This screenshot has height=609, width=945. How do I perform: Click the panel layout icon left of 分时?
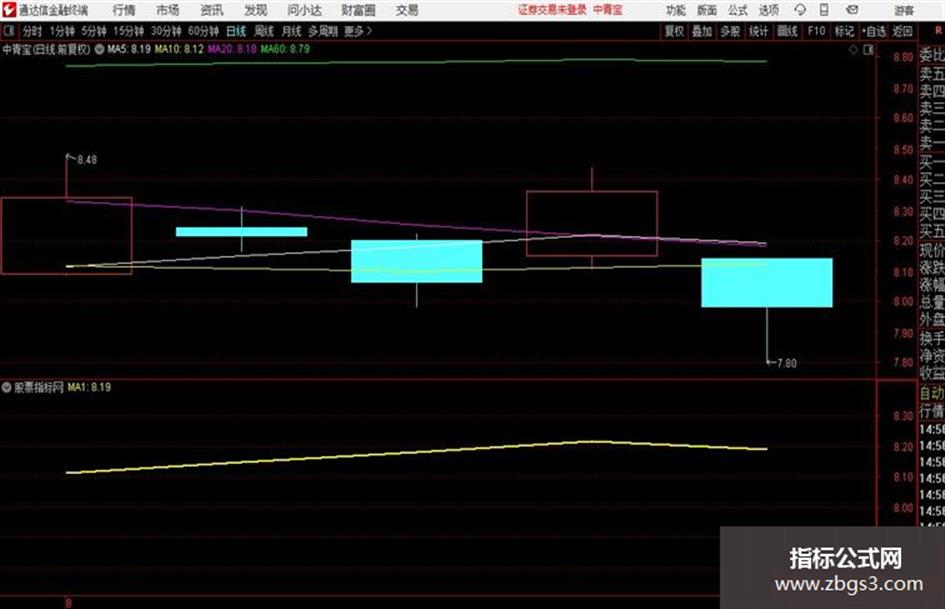coord(8,30)
